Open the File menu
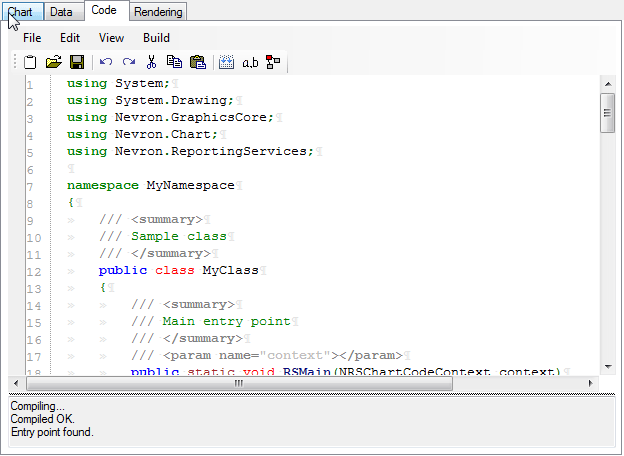 pyautogui.click(x=32, y=37)
